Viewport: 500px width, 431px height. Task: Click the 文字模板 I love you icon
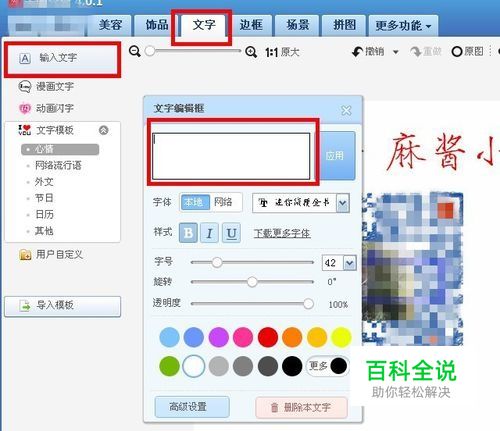[x=25, y=130]
